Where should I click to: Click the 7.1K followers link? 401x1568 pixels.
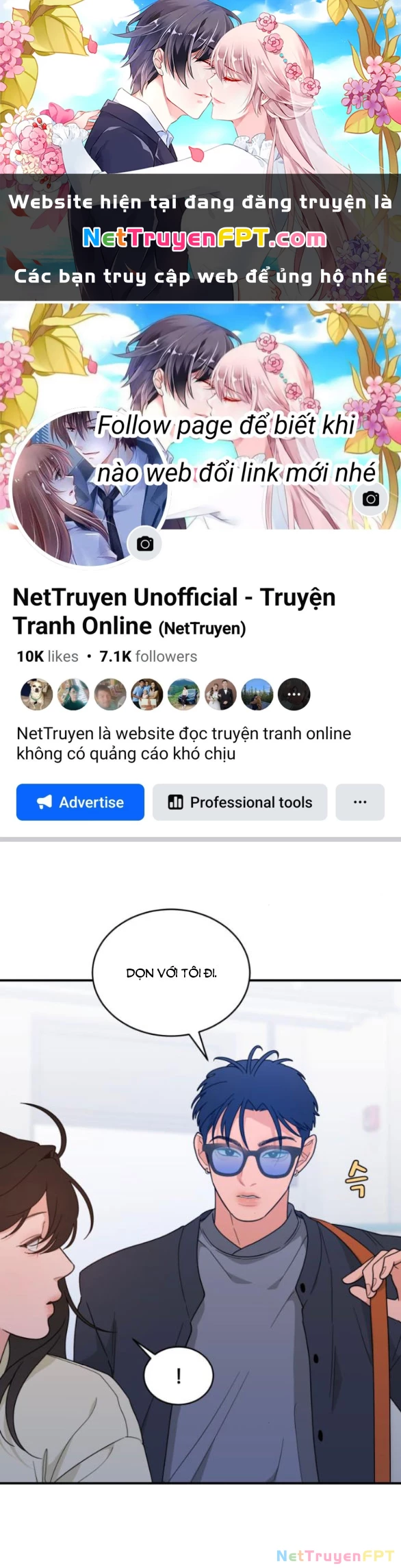[x=148, y=656]
